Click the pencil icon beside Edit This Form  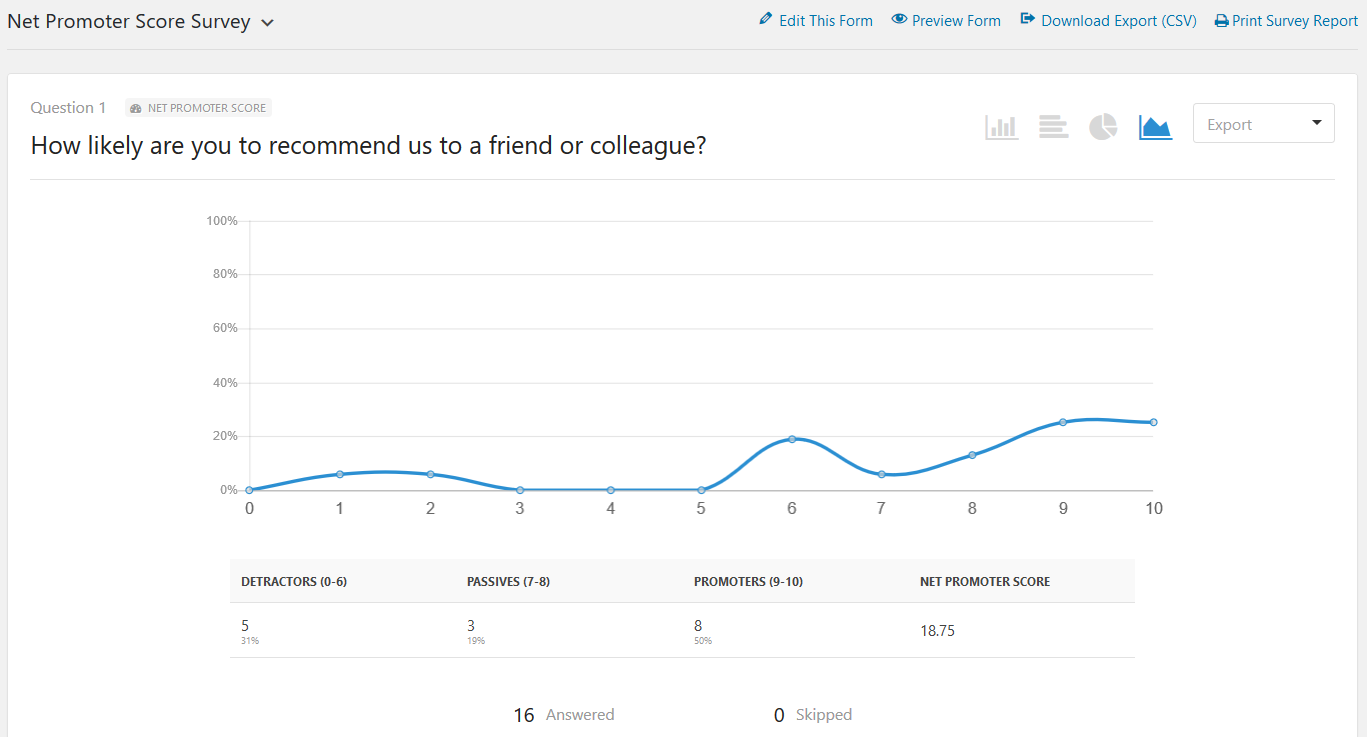click(766, 19)
